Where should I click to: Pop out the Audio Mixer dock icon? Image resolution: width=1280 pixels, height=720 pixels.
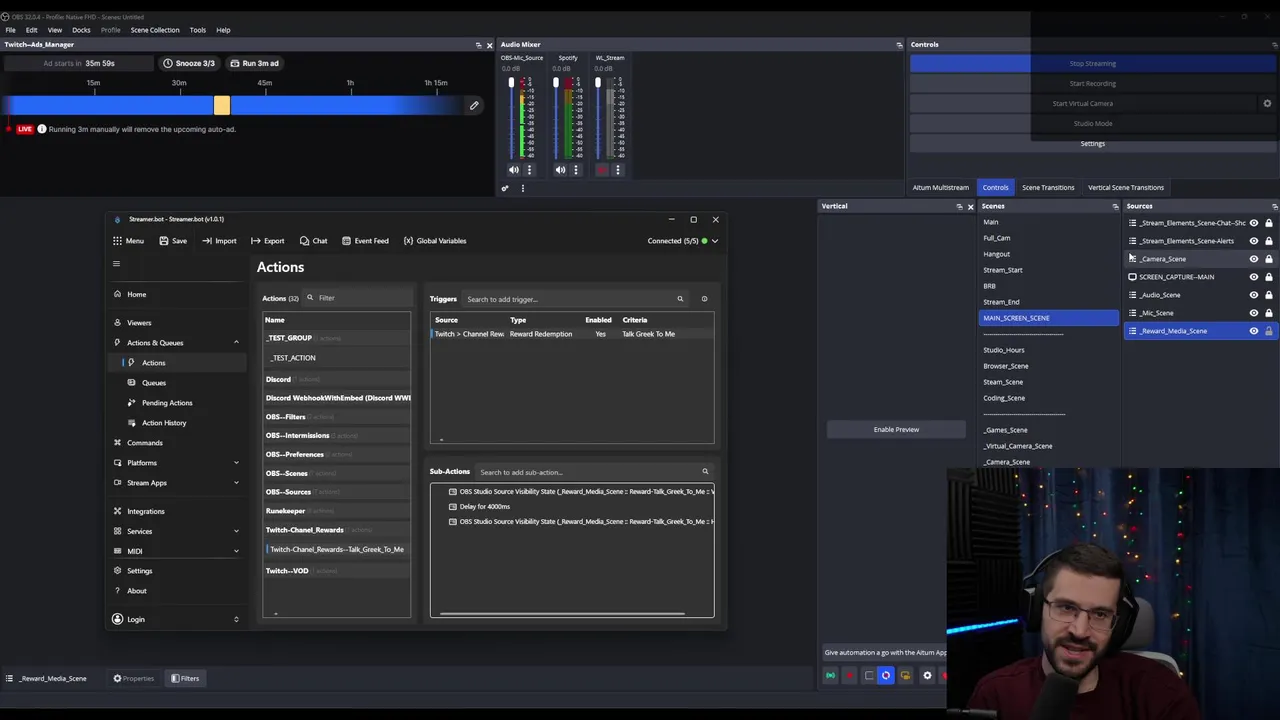[x=899, y=44]
